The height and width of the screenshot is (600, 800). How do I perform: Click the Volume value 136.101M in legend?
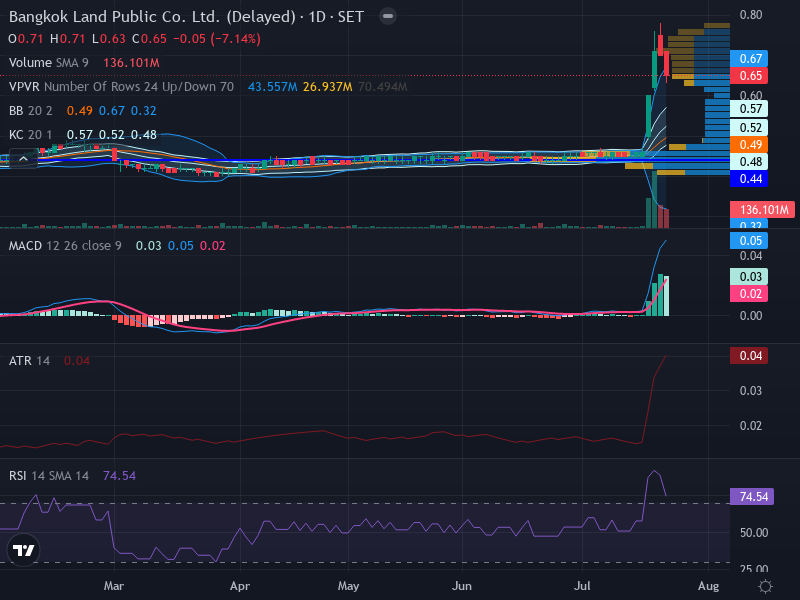coord(132,63)
